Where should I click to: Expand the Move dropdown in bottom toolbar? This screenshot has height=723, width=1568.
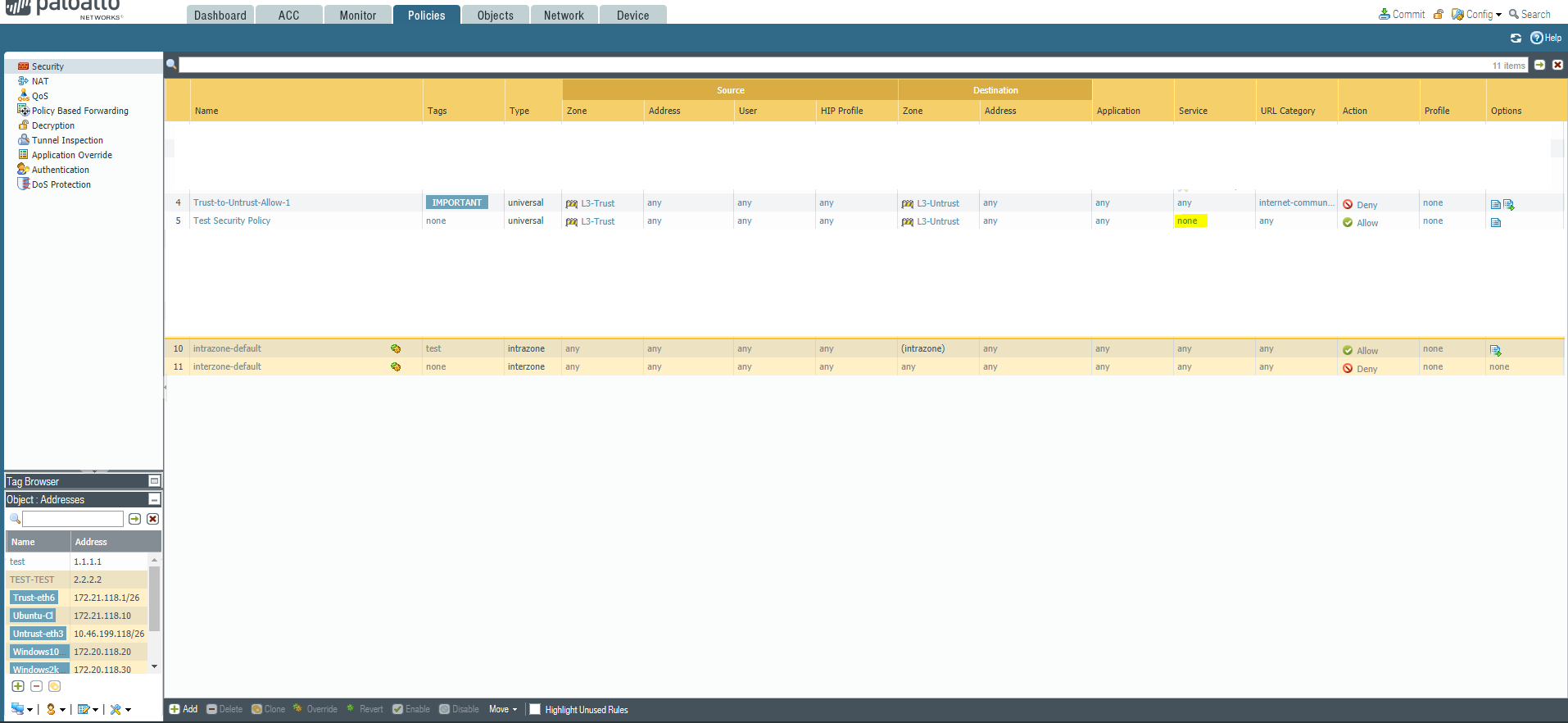click(503, 710)
